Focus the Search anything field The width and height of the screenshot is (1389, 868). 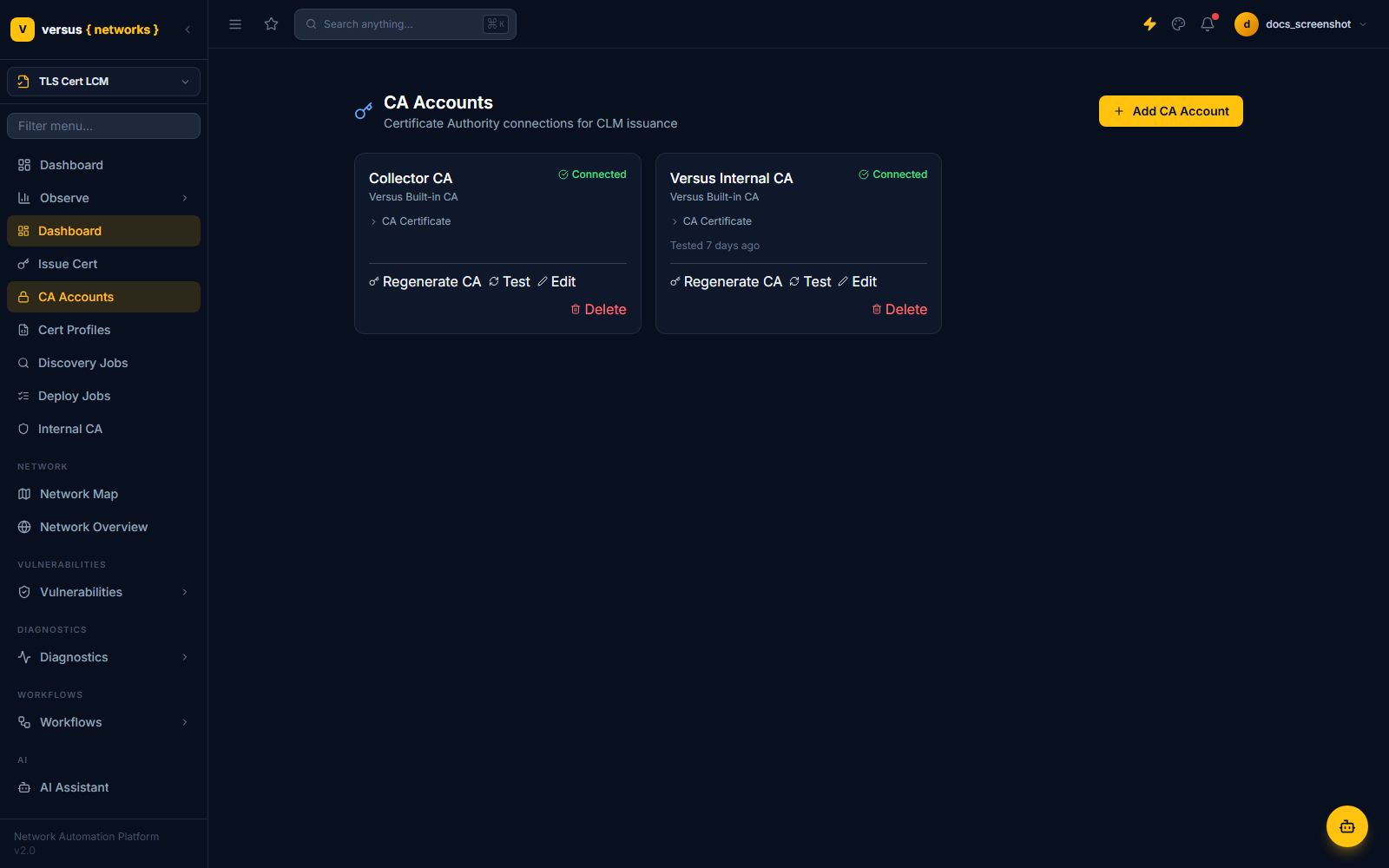pyautogui.click(x=405, y=24)
